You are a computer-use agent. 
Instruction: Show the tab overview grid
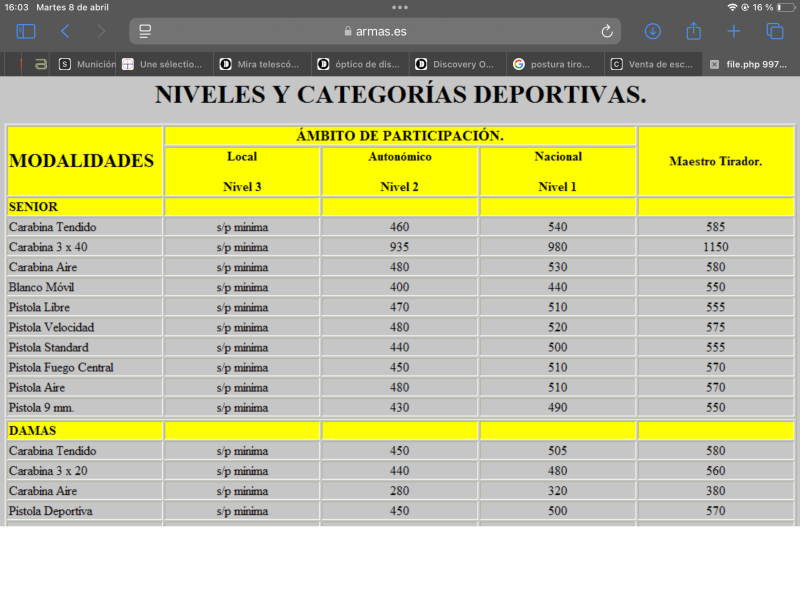tap(774, 31)
